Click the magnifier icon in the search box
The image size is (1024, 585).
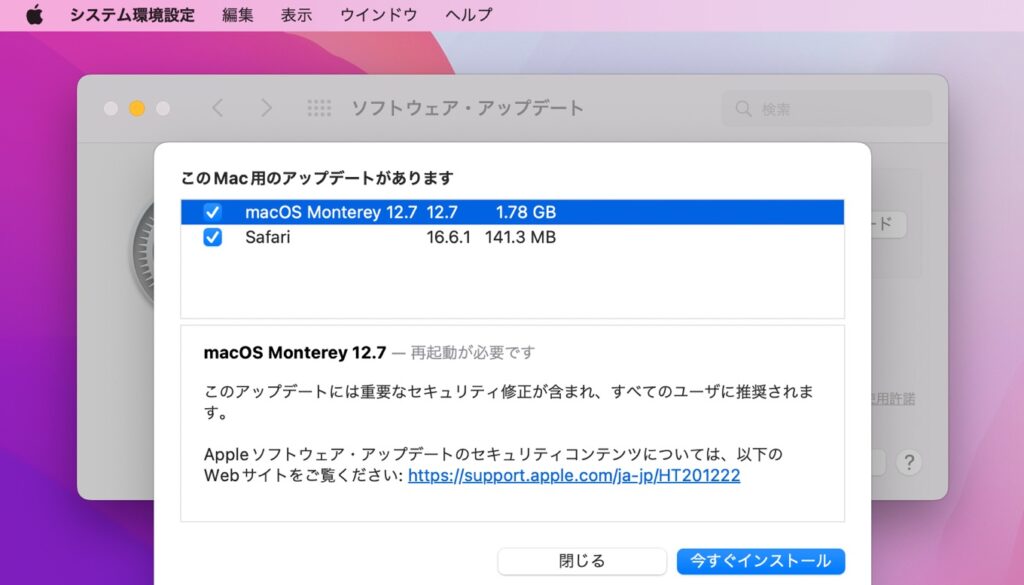(742, 108)
